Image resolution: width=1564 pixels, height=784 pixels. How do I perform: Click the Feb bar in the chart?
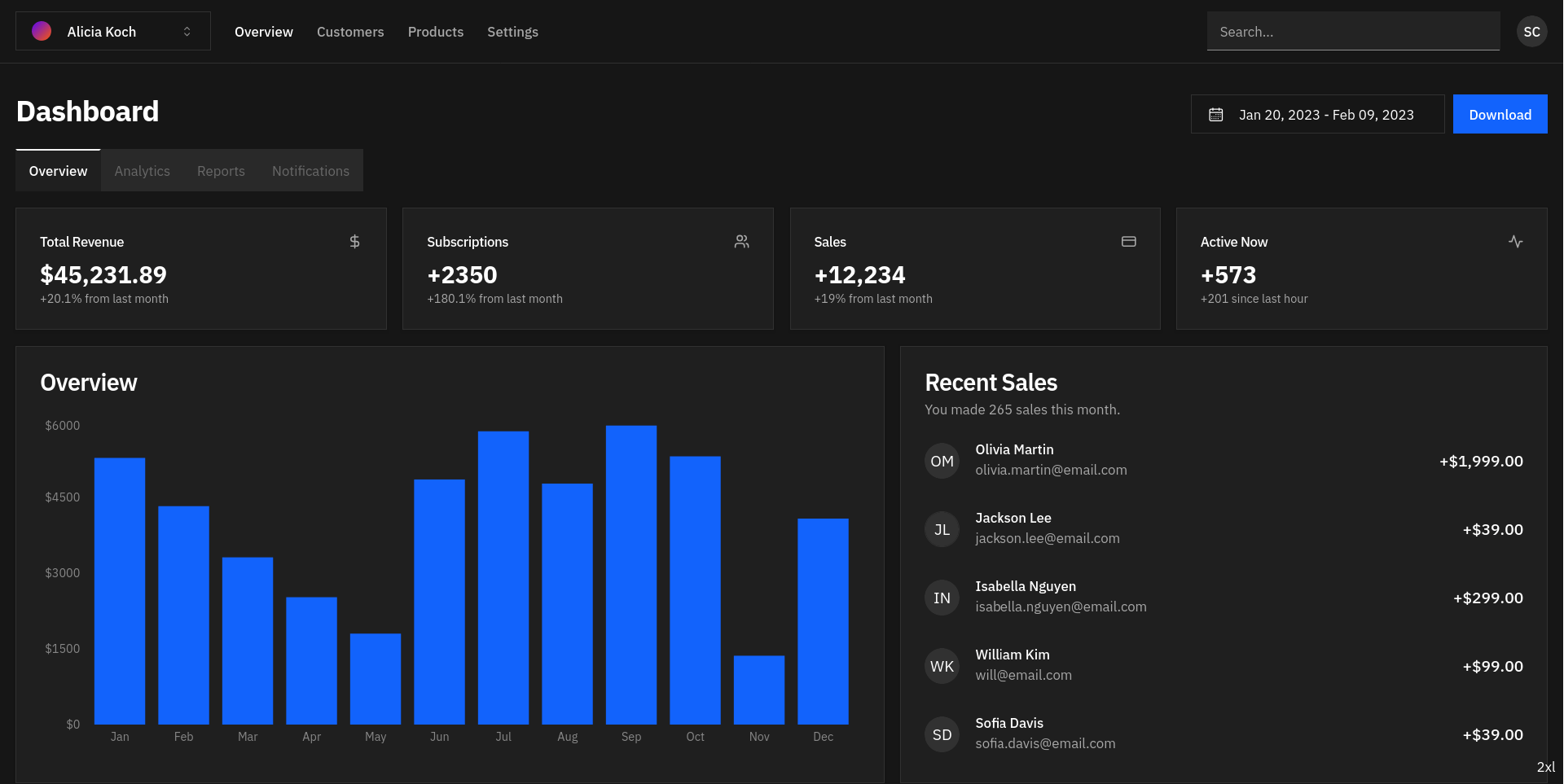[x=183, y=615]
